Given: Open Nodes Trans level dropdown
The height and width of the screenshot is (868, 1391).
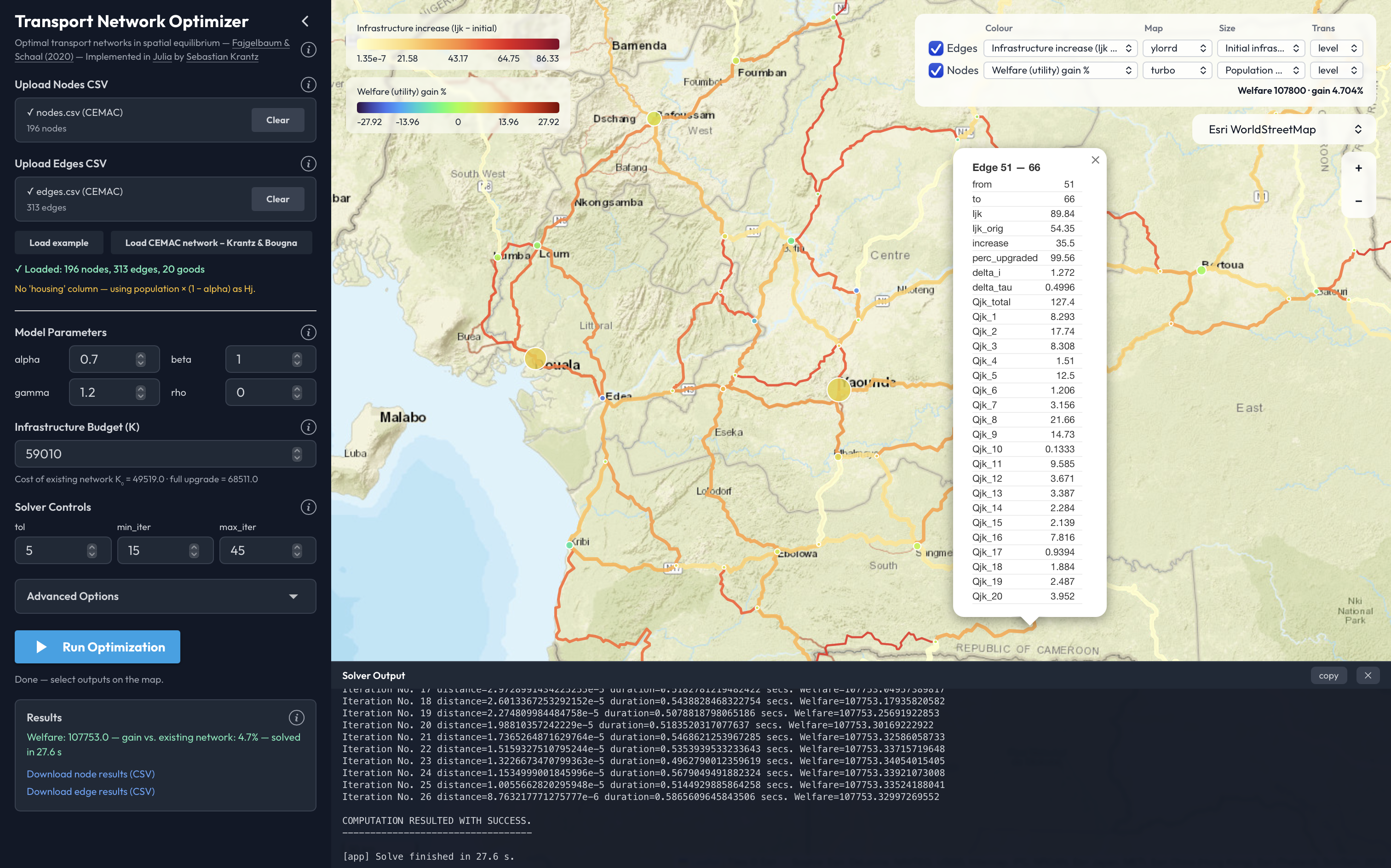Looking at the screenshot, I should pyautogui.click(x=1336, y=71).
